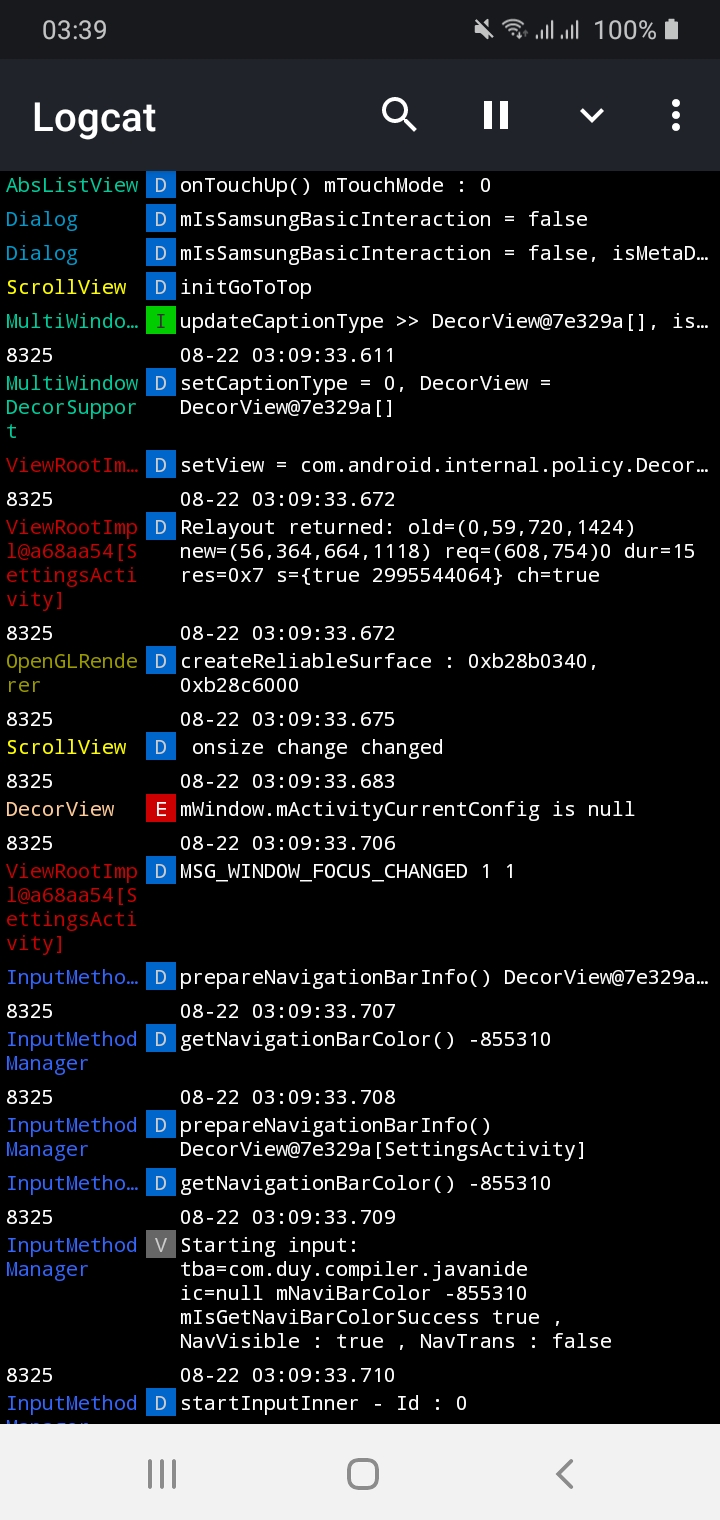Tap the D badge on startInputInner entry
The width and height of the screenshot is (720, 1520).
coord(160,1402)
